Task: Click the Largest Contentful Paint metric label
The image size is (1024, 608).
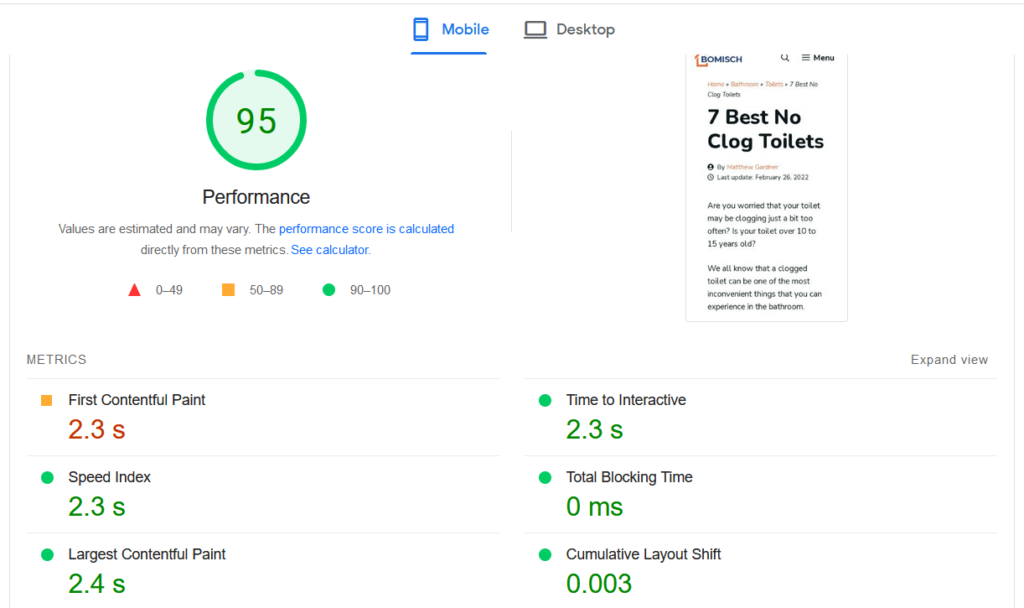Action: click(x=147, y=555)
